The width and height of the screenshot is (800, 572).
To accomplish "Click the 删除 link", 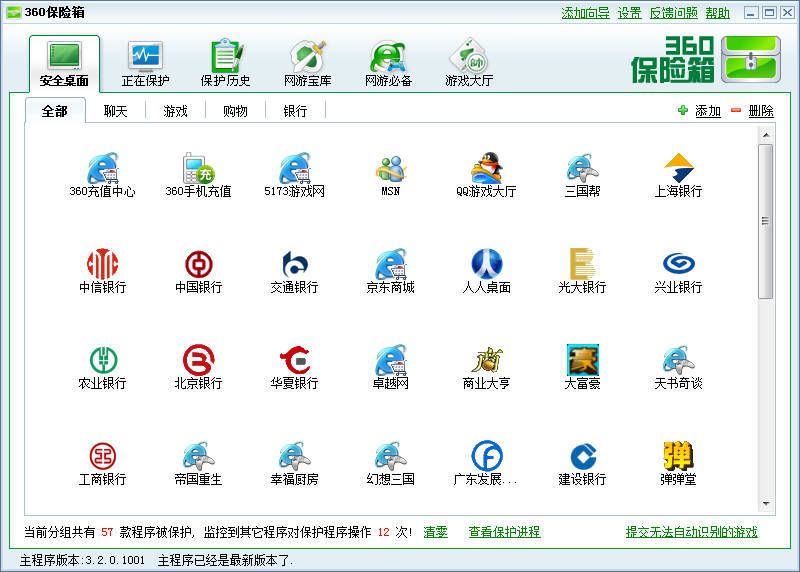I will click(761, 111).
